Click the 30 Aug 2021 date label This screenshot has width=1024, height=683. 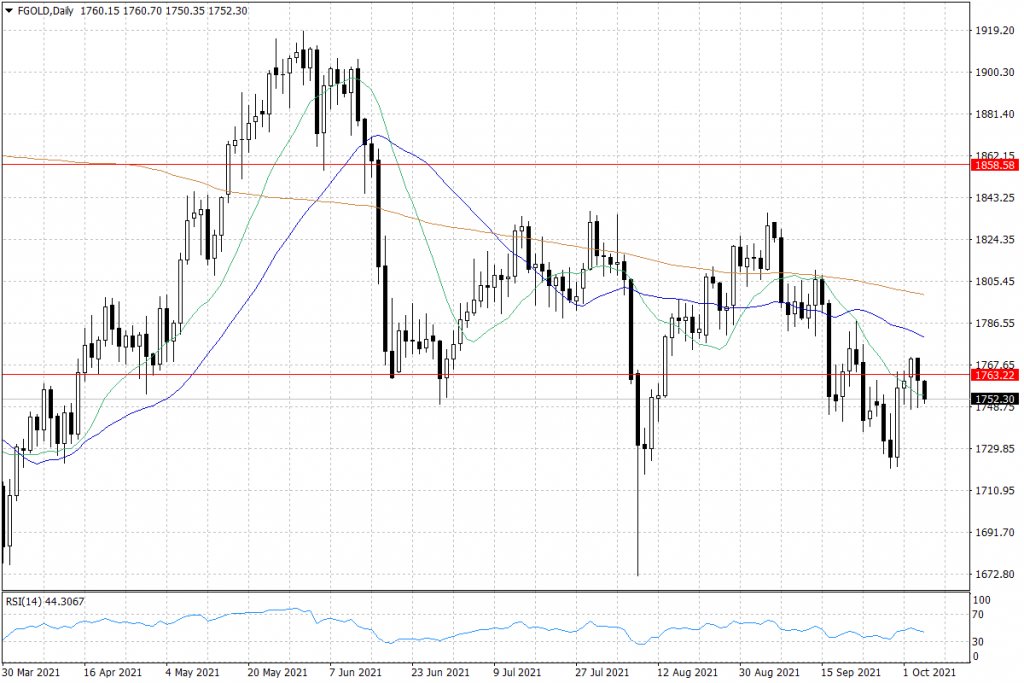tap(769, 672)
